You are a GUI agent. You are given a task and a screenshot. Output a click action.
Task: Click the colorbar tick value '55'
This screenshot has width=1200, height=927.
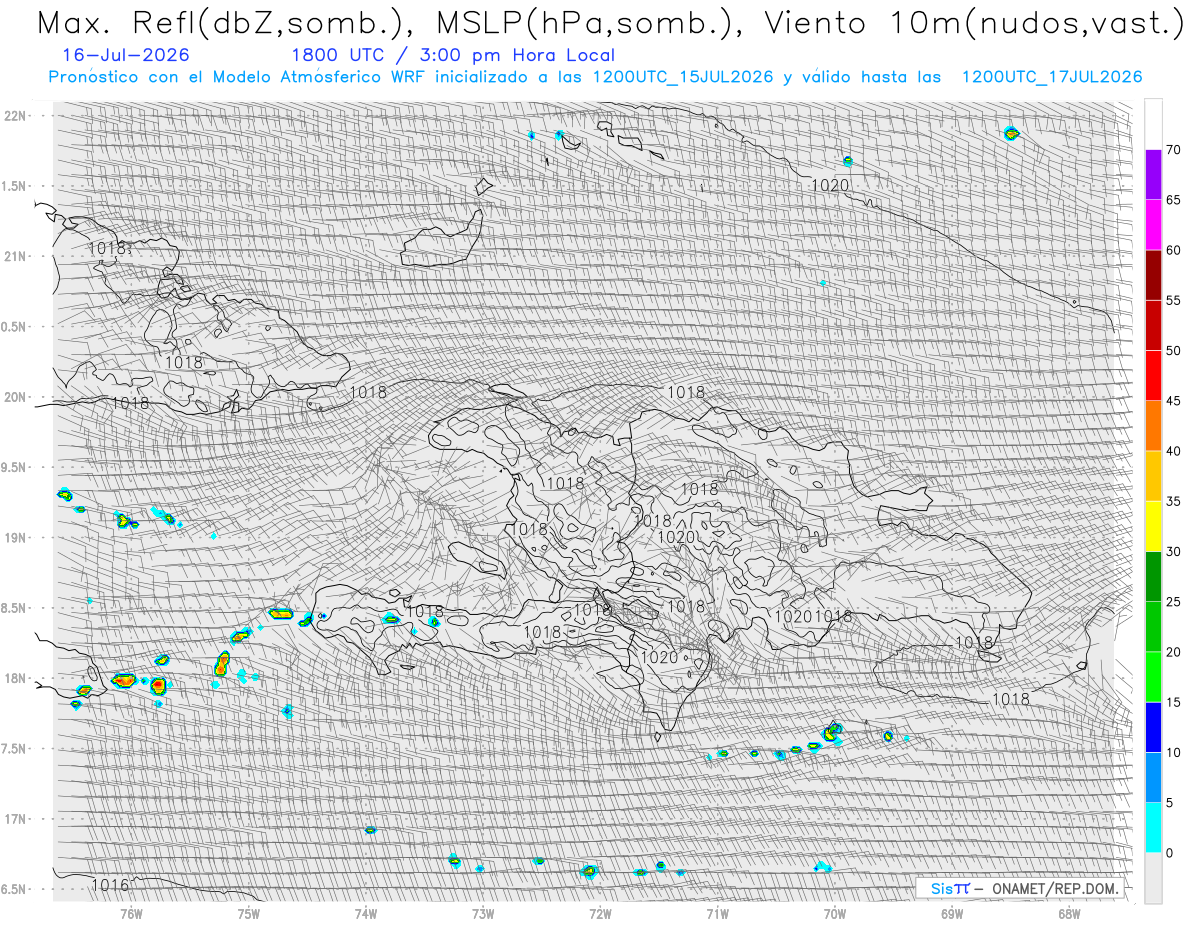(1174, 300)
